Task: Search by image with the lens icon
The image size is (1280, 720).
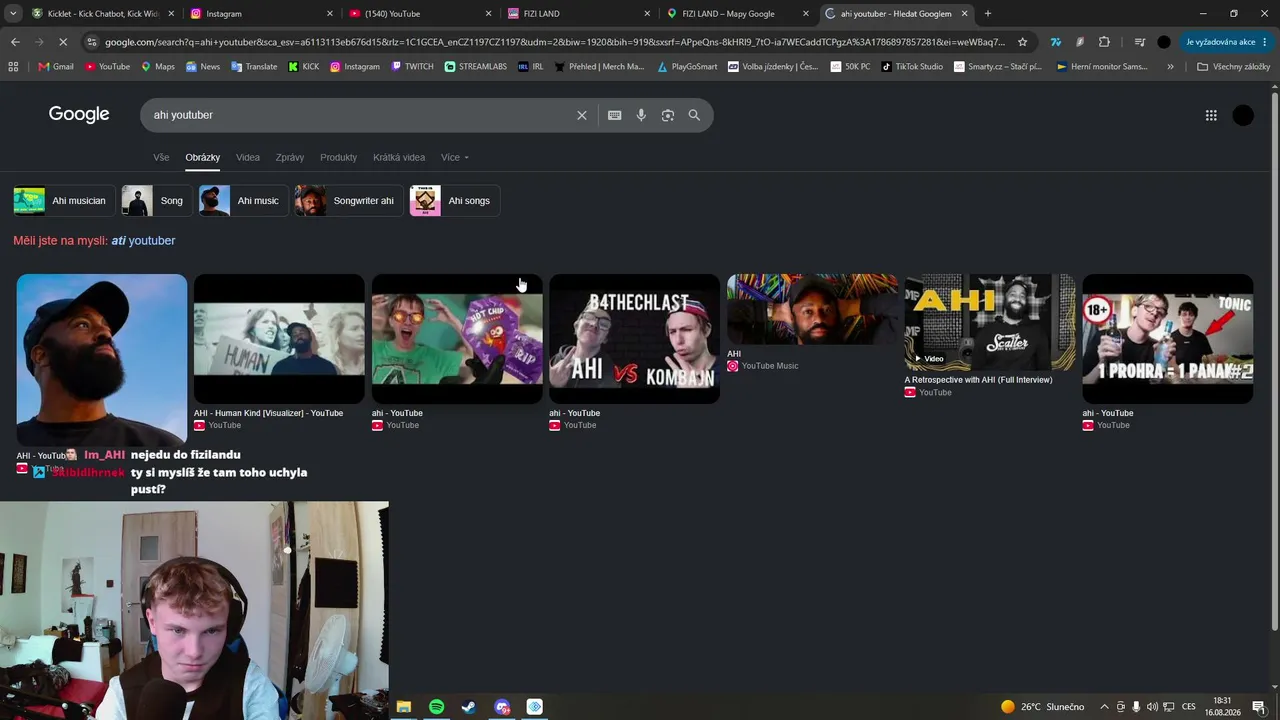Action: click(668, 115)
